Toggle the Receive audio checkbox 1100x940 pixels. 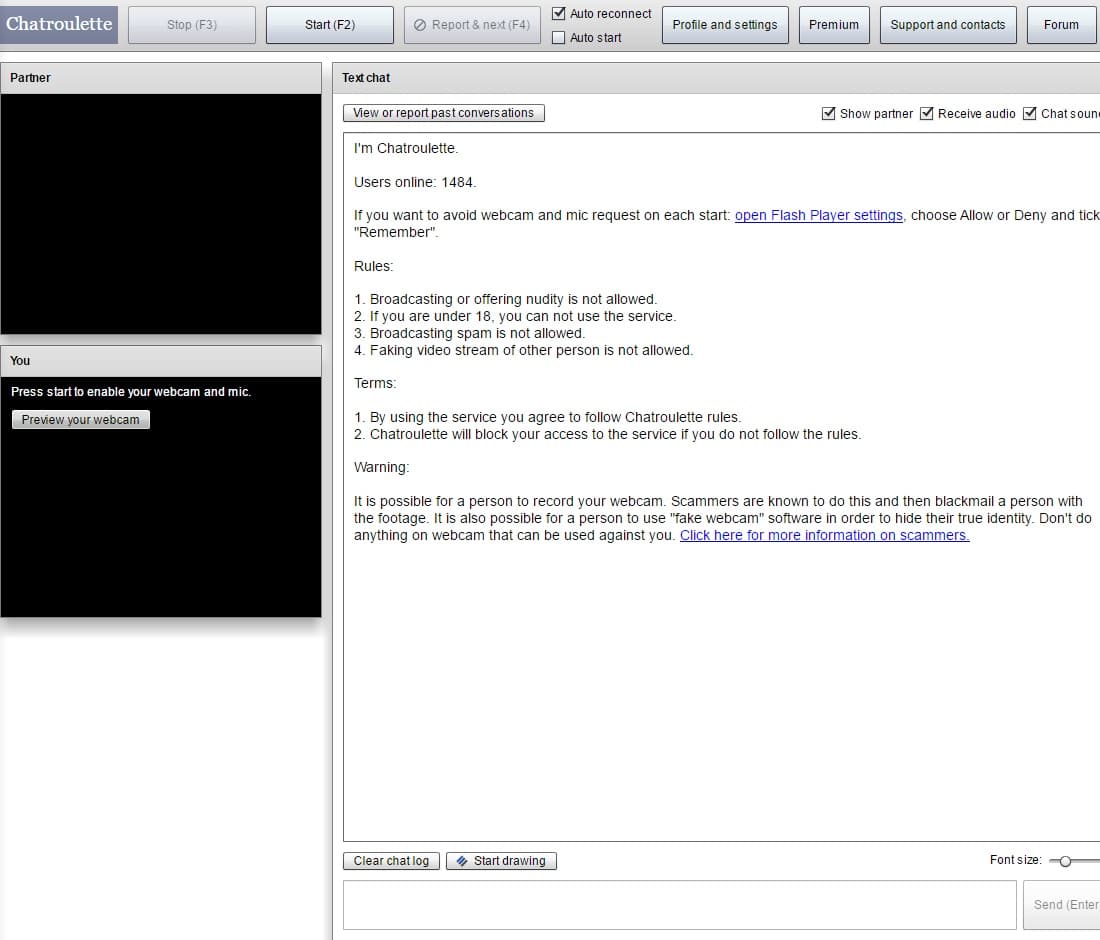coord(927,113)
